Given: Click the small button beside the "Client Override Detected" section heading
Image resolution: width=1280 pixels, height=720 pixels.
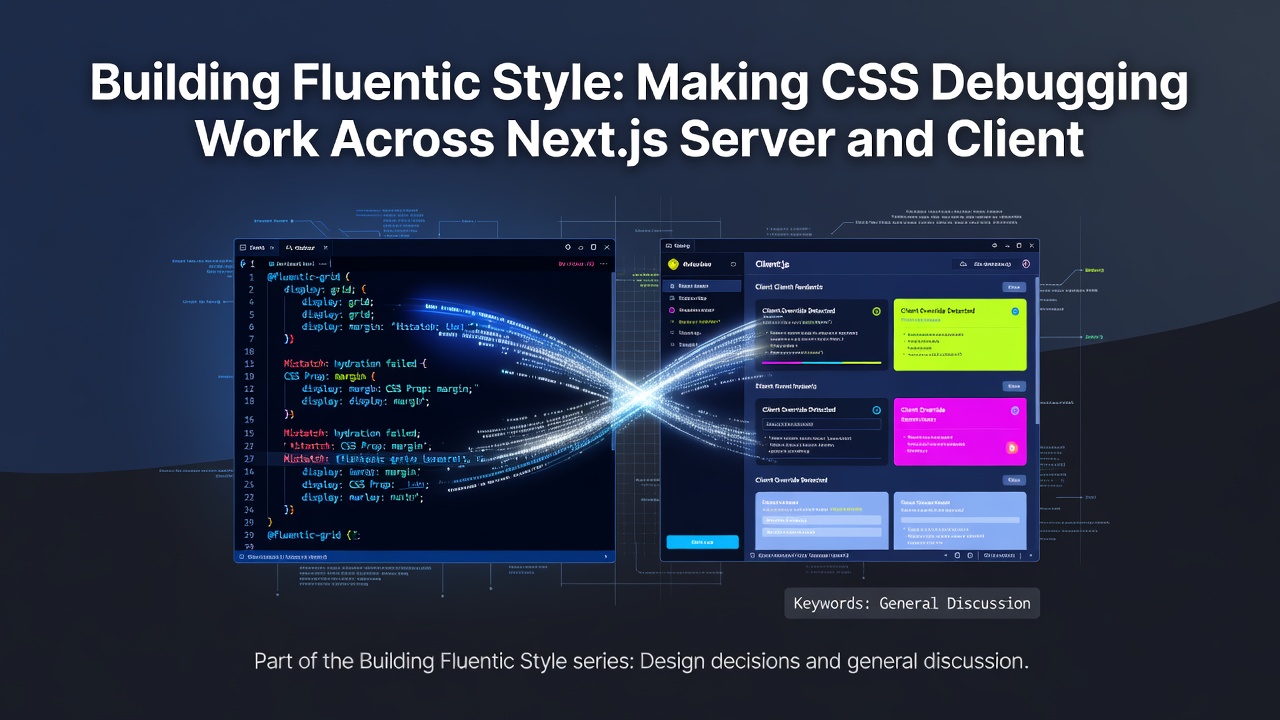Looking at the screenshot, I should 1014,480.
